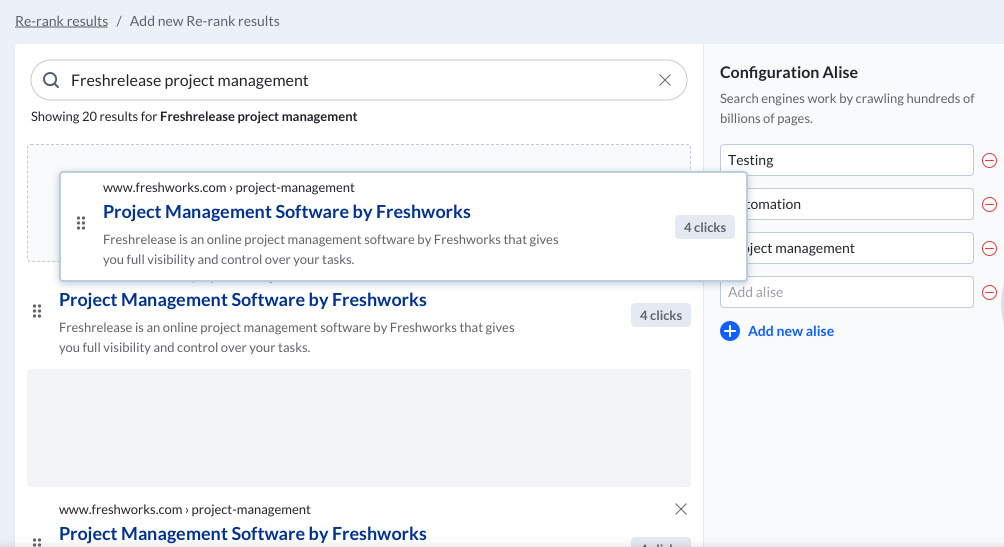The image size is (1004, 547).
Task: Open floating card's Project Management Software title
Action: 287,212
